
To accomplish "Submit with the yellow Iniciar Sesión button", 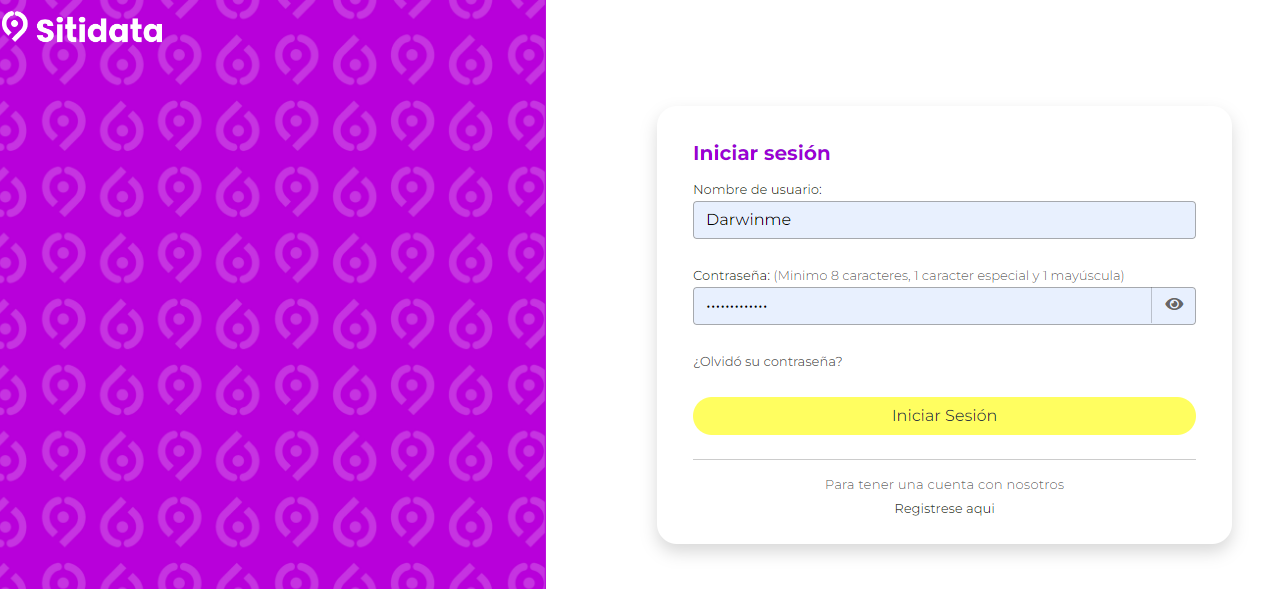I will (944, 416).
